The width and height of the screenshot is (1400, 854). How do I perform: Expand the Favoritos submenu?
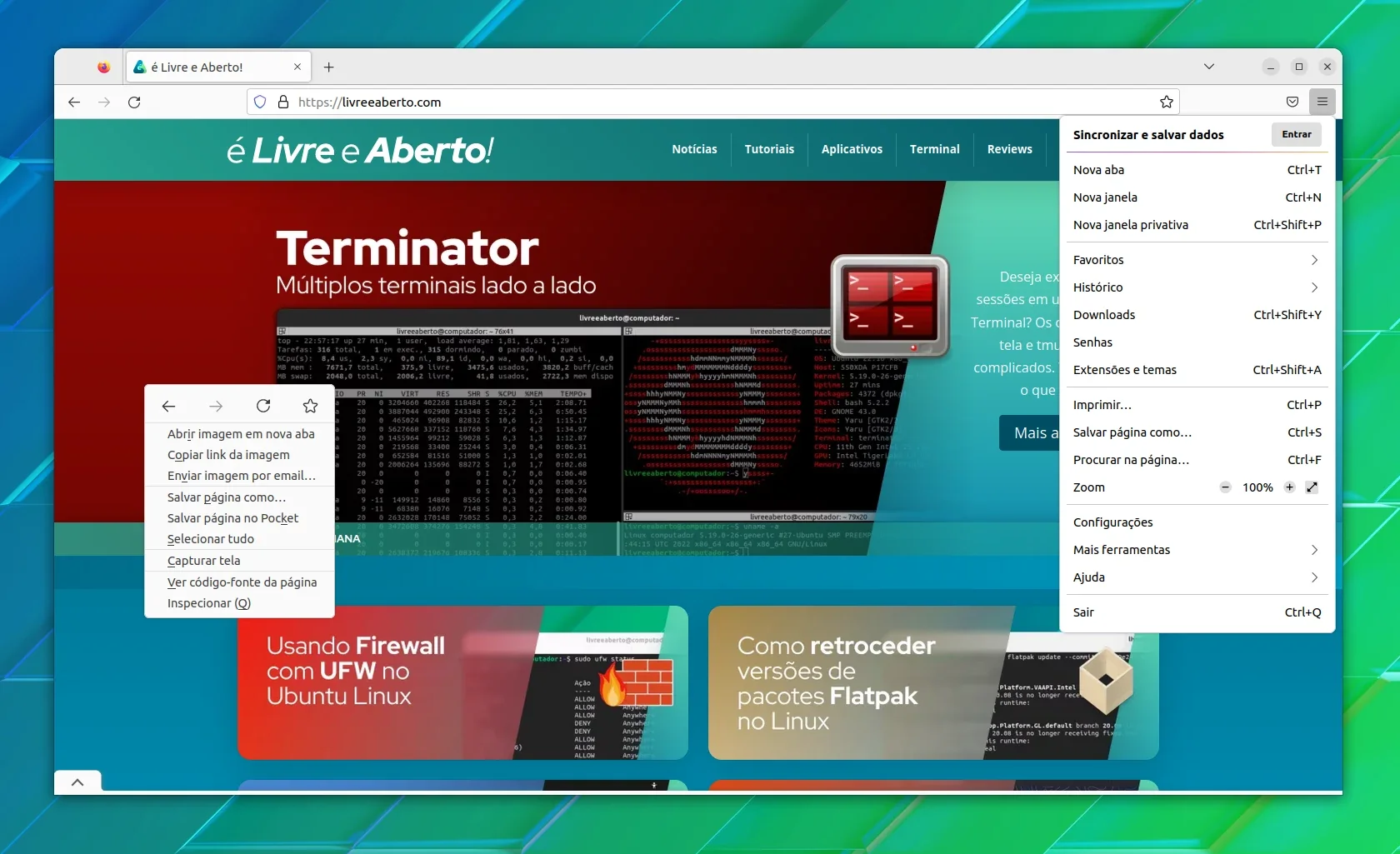pyautogui.click(x=1197, y=260)
